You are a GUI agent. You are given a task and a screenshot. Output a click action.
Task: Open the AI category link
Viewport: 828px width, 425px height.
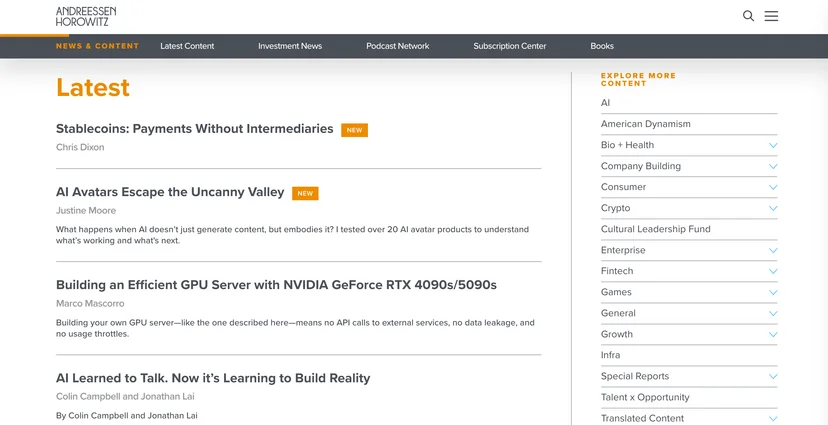pyautogui.click(x=605, y=103)
